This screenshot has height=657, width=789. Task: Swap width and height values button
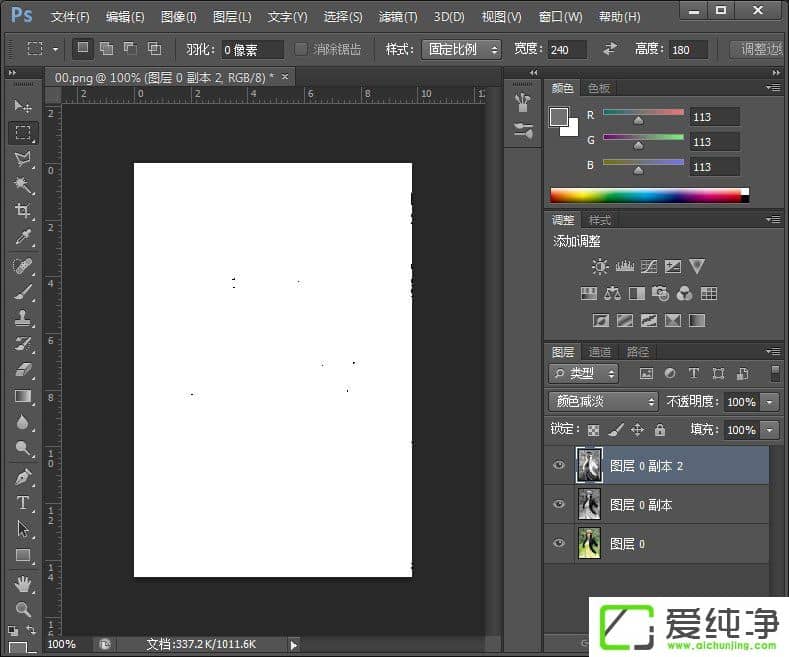click(610, 49)
